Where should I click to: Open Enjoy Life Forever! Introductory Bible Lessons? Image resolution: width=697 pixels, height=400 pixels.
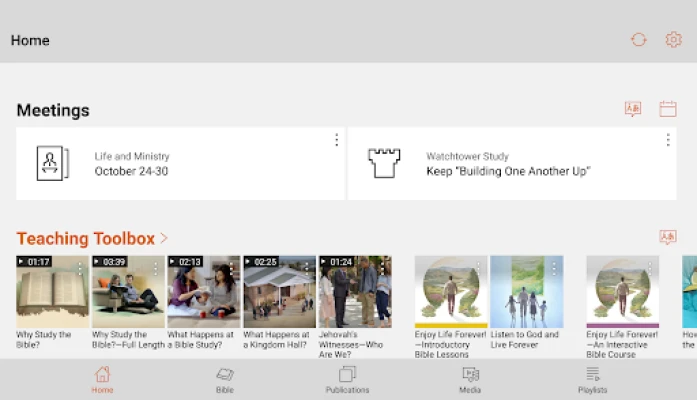tap(451, 292)
